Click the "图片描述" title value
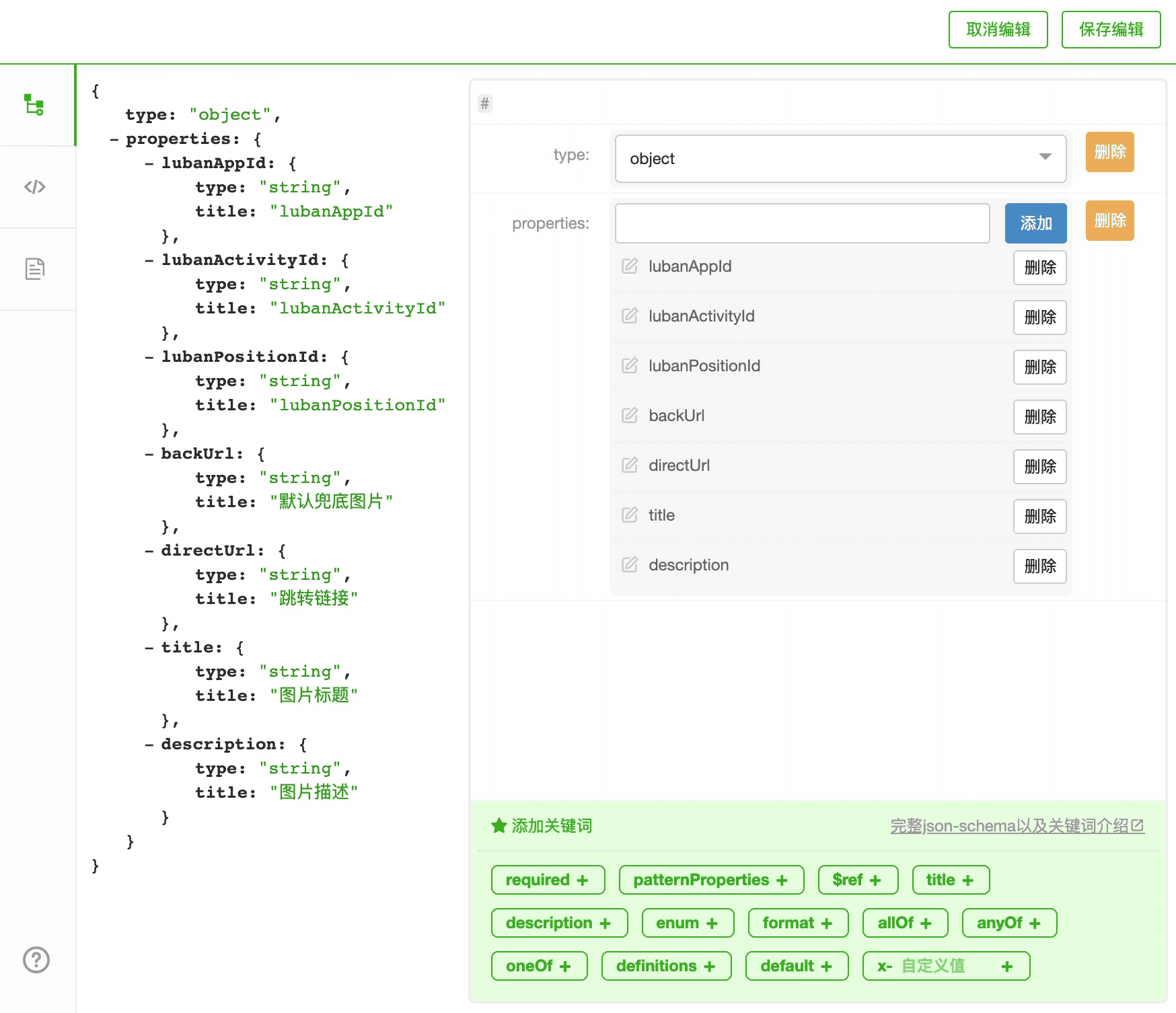1176x1013 pixels. point(314,792)
